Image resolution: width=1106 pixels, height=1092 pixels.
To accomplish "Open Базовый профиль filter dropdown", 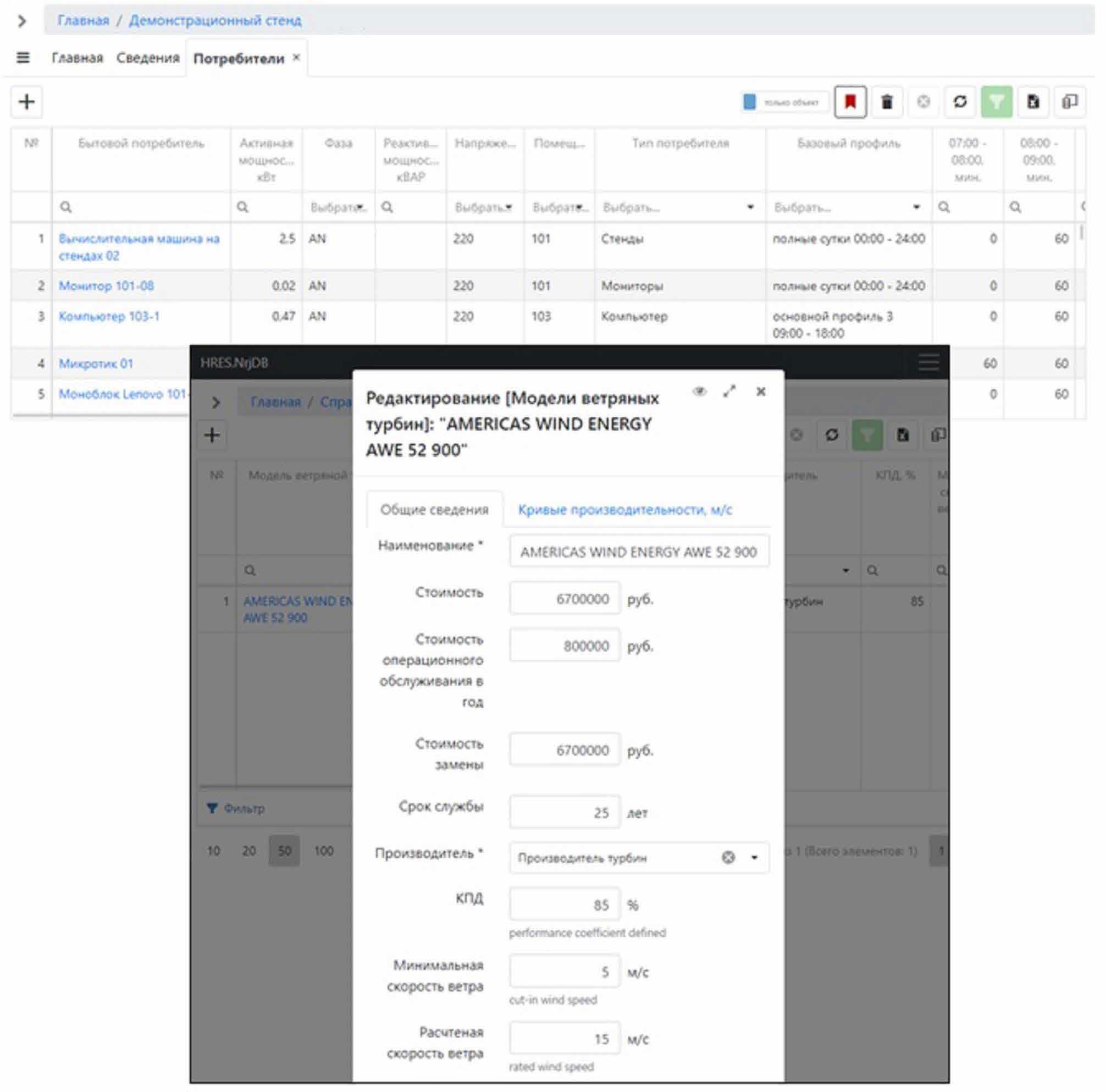I will 916,207.
